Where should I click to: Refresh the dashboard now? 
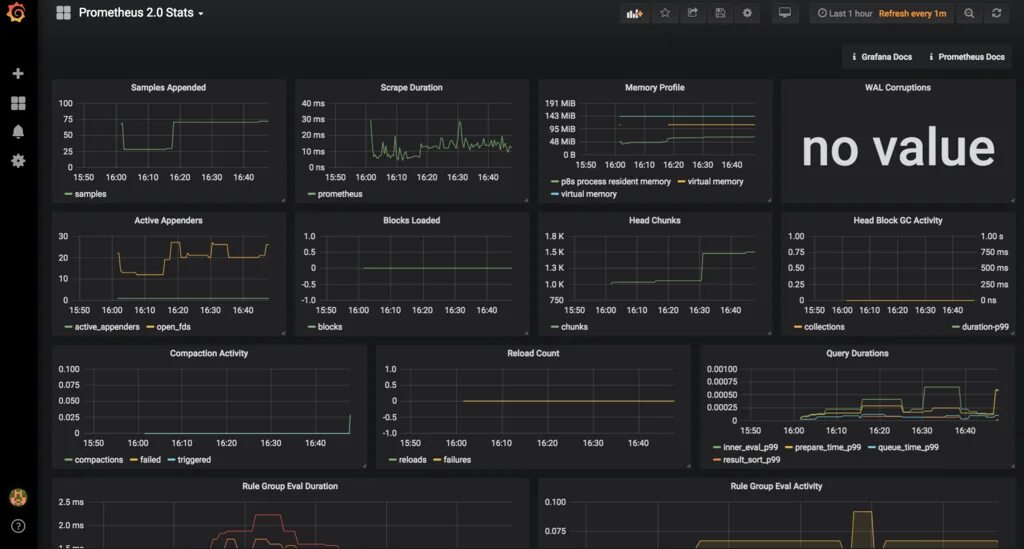point(997,13)
